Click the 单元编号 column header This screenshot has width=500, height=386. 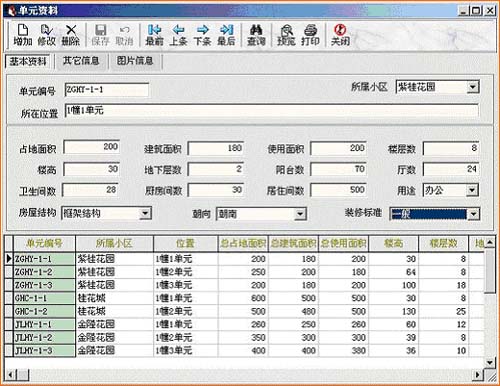click(x=44, y=244)
